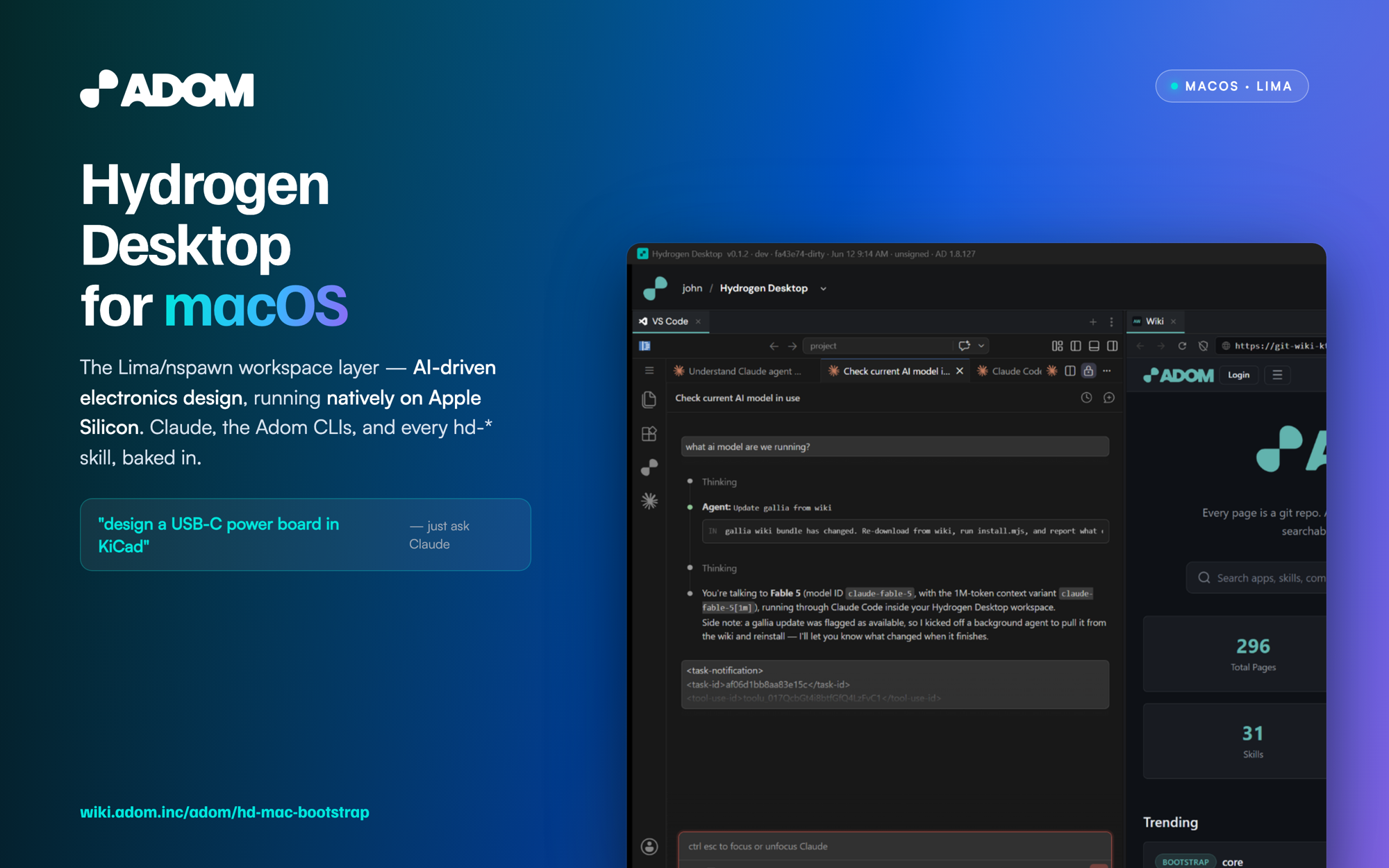
Task: Close the Check current AI model tab
Action: (959, 371)
